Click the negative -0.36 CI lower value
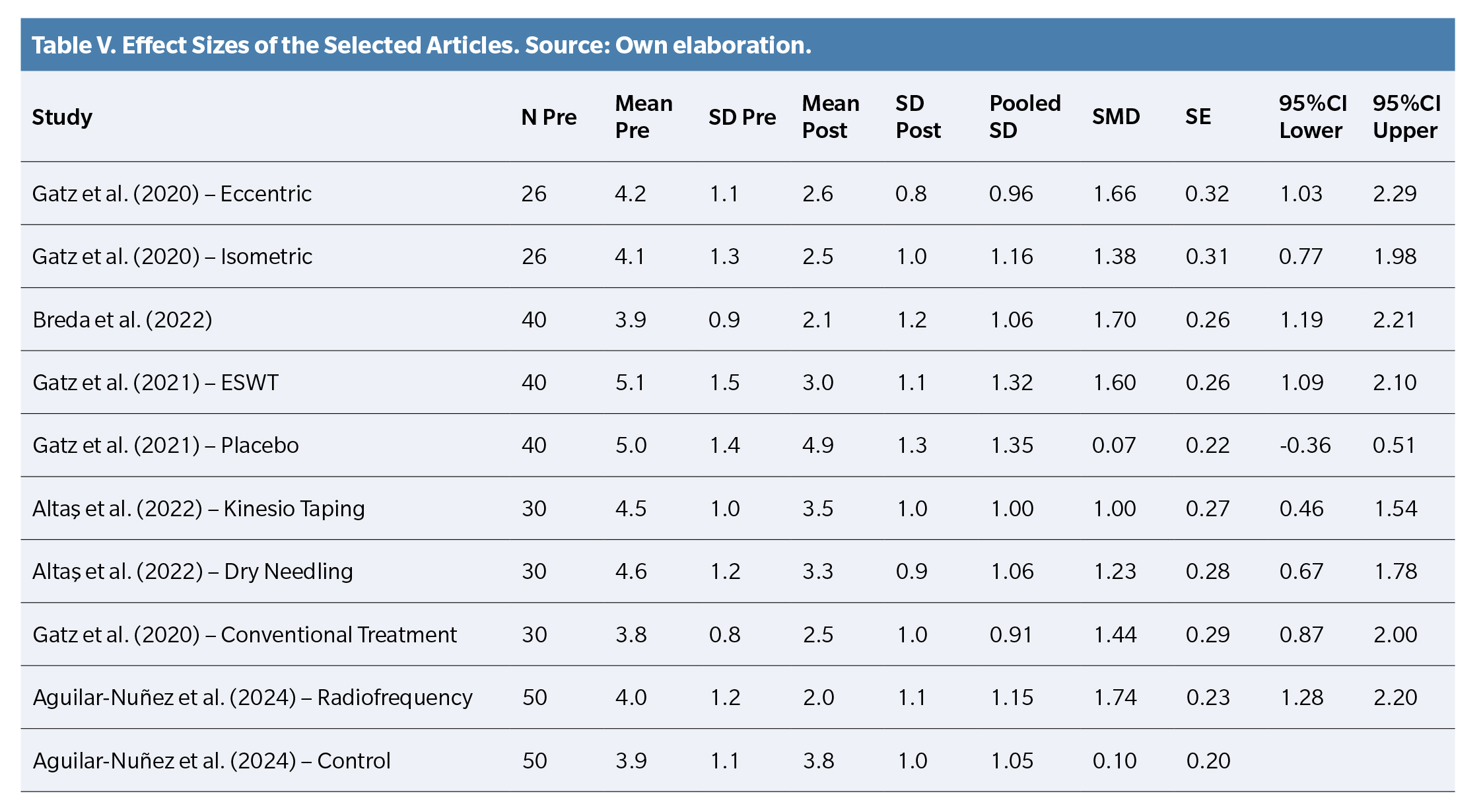This screenshot has width=1483, height=812. (x=1305, y=445)
